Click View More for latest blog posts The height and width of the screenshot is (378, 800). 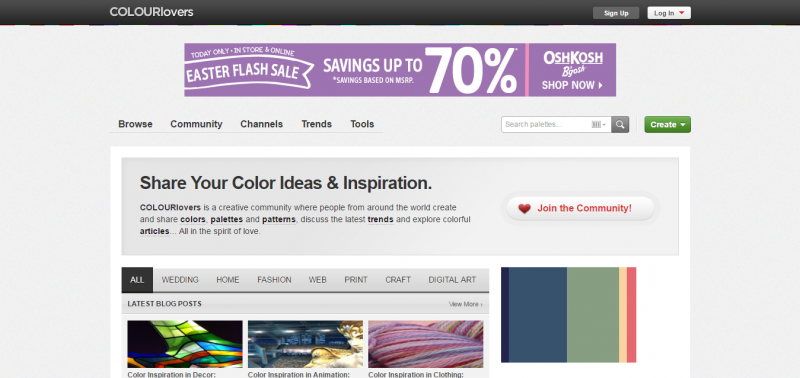point(465,304)
